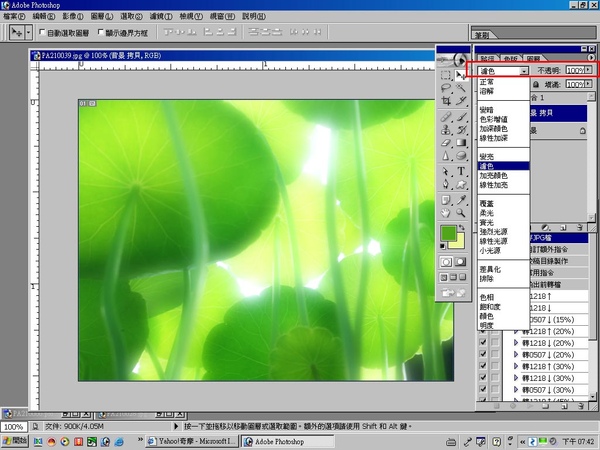Jump to ImageReady button
Image resolution: width=600 pixels, height=450 pixels.
[x=453, y=293]
